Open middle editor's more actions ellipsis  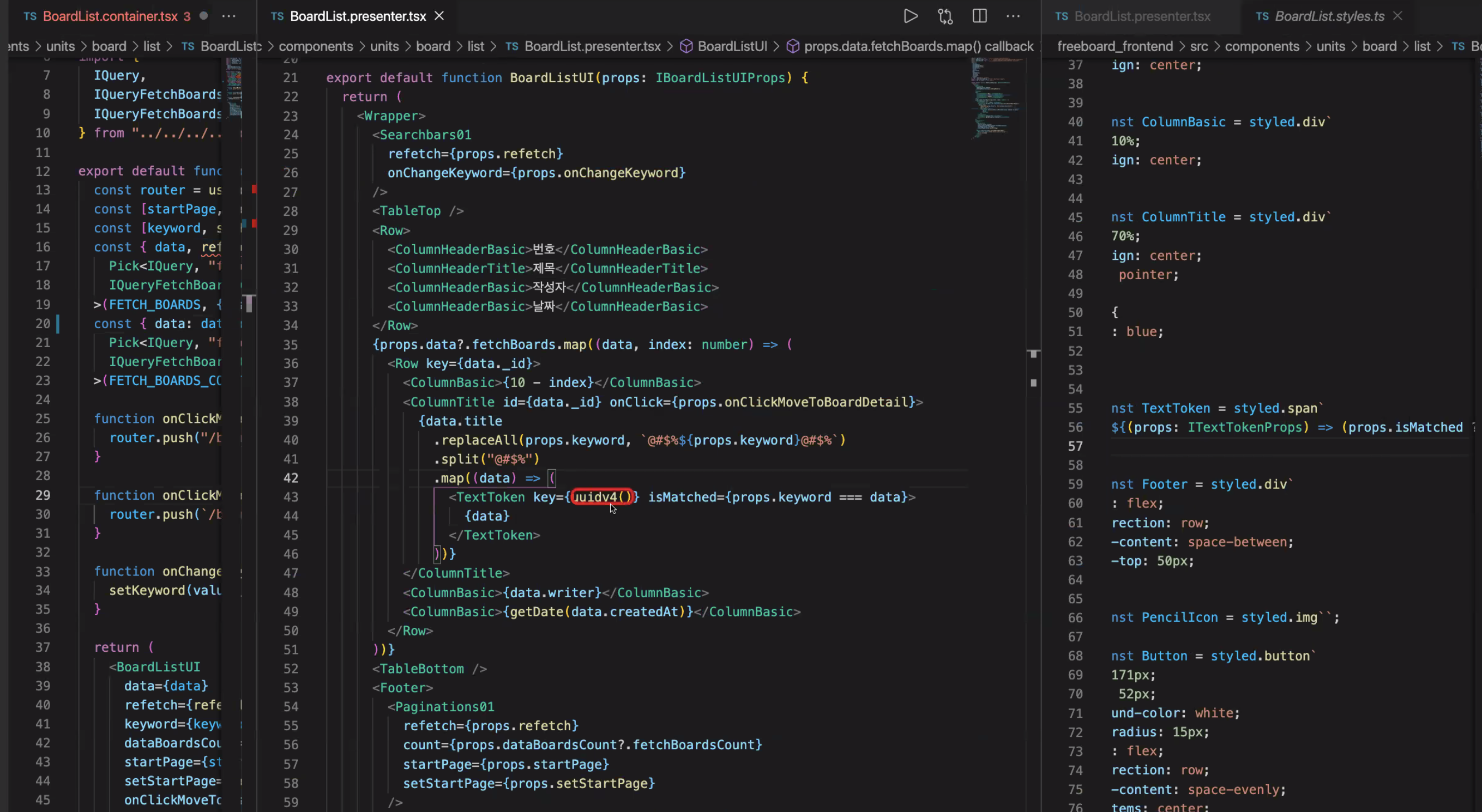pos(1013,16)
